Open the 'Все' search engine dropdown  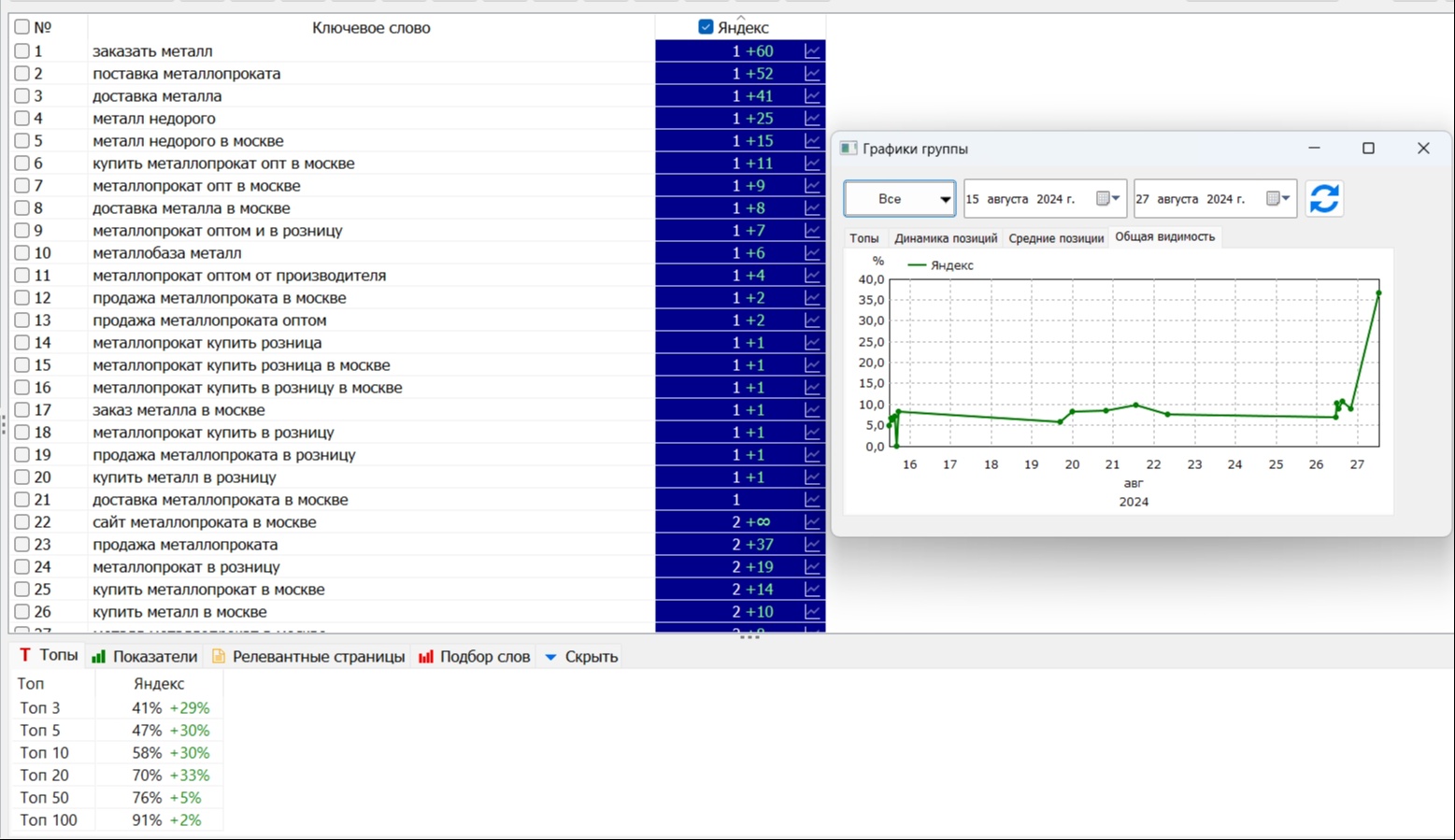(x=900, y=198)
